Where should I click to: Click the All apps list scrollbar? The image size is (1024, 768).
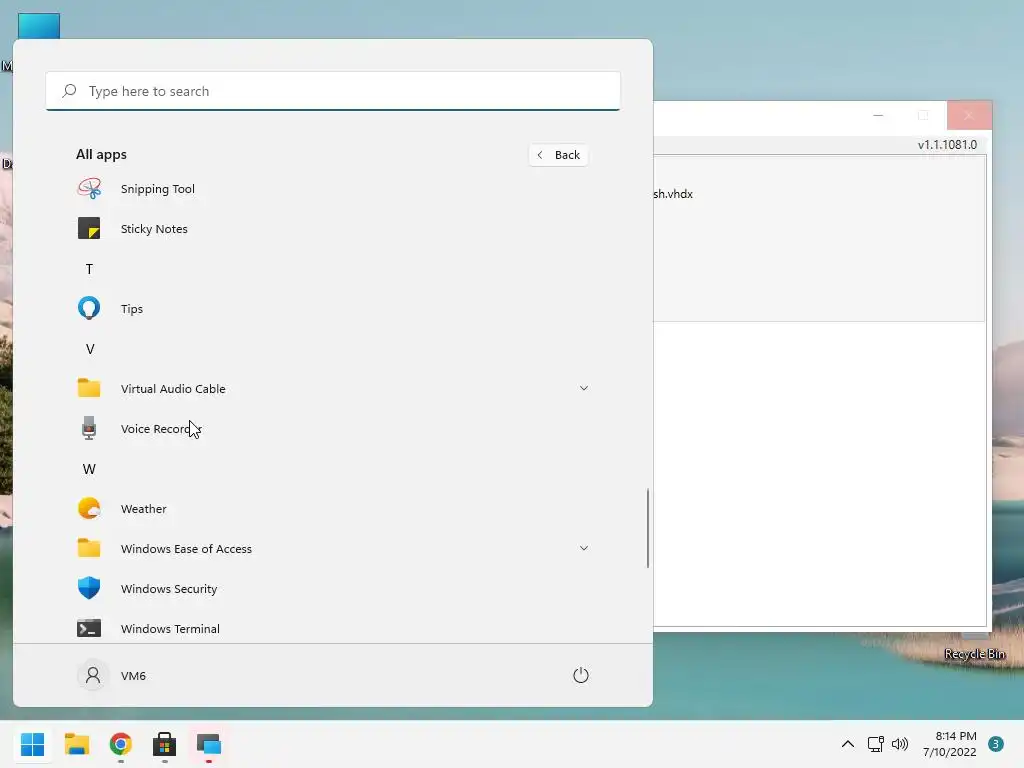tap(648, 528)
